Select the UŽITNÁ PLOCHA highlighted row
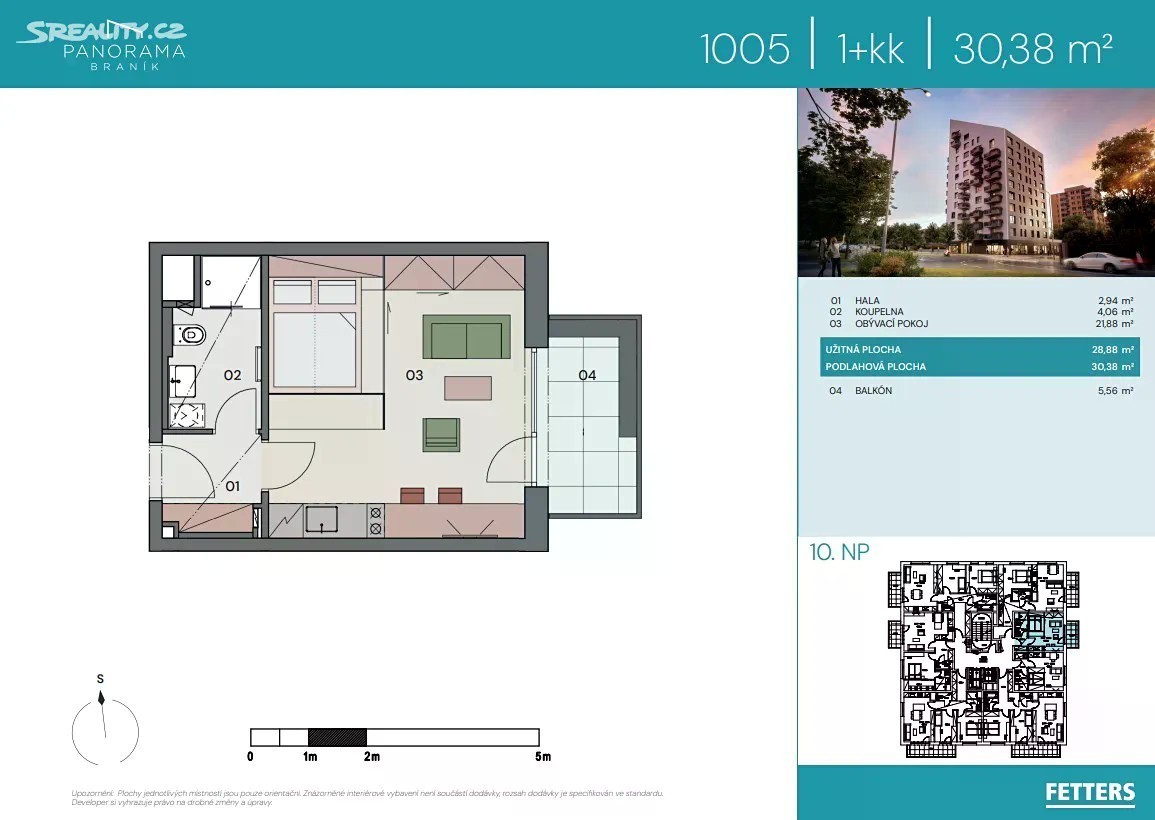Image resolution: width=1155 pixels, height=820 pixels. [979, 350]
